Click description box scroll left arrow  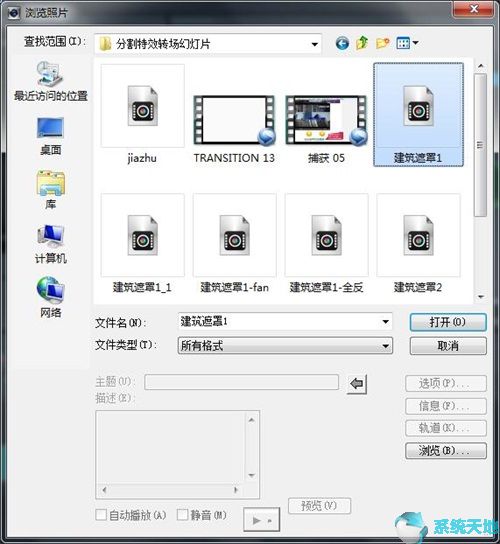click(x=104, y=490)
